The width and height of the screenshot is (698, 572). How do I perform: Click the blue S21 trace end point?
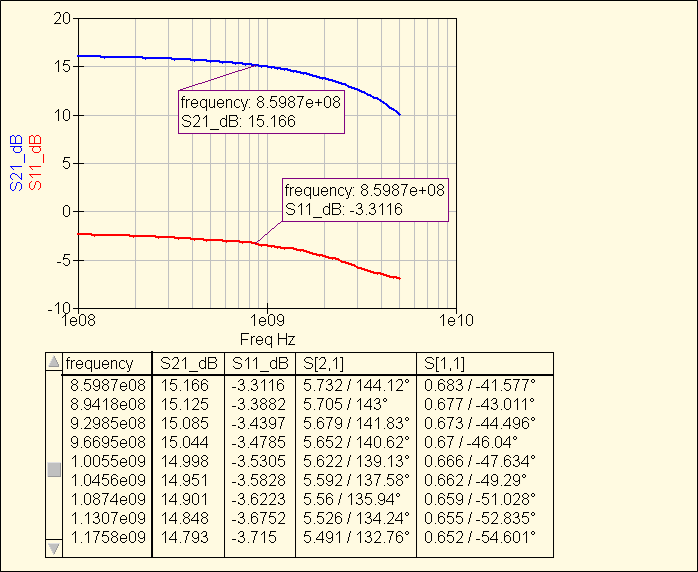click(400, 114)
